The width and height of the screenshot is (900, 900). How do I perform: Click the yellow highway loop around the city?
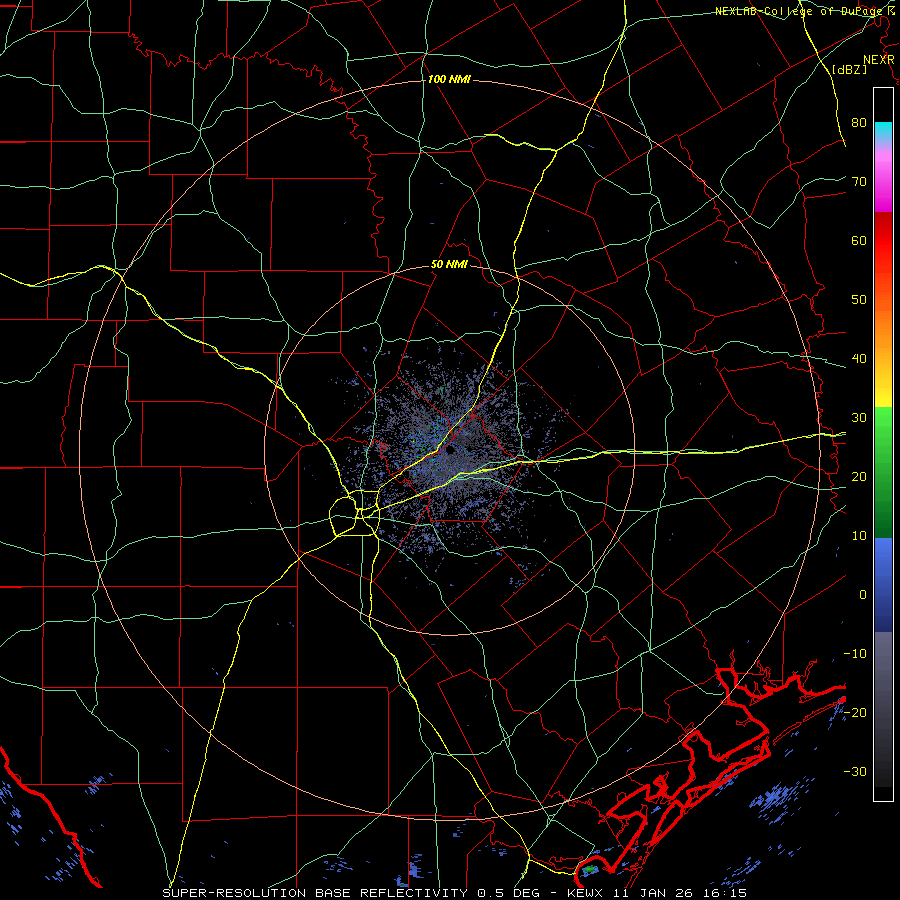355,513
